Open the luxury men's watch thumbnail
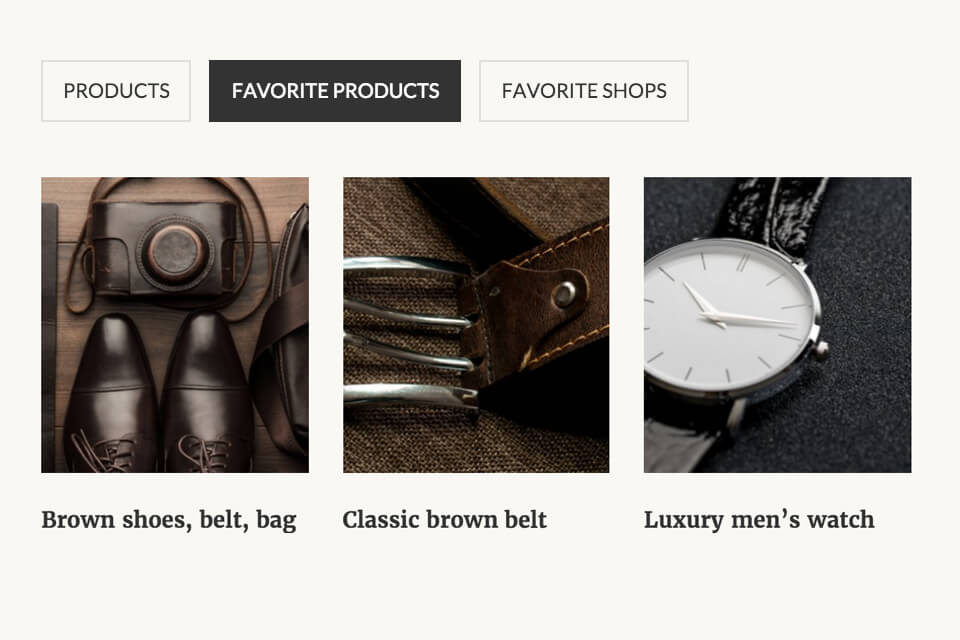Image resolution: width=960 pixels, height=640 pixels. pyautogui.click(x=778, y=325)
